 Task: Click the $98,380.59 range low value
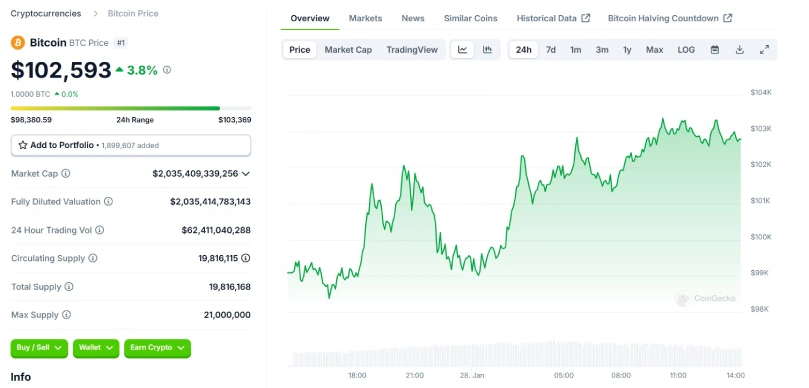pyautogui.click(x=31, y=120)
